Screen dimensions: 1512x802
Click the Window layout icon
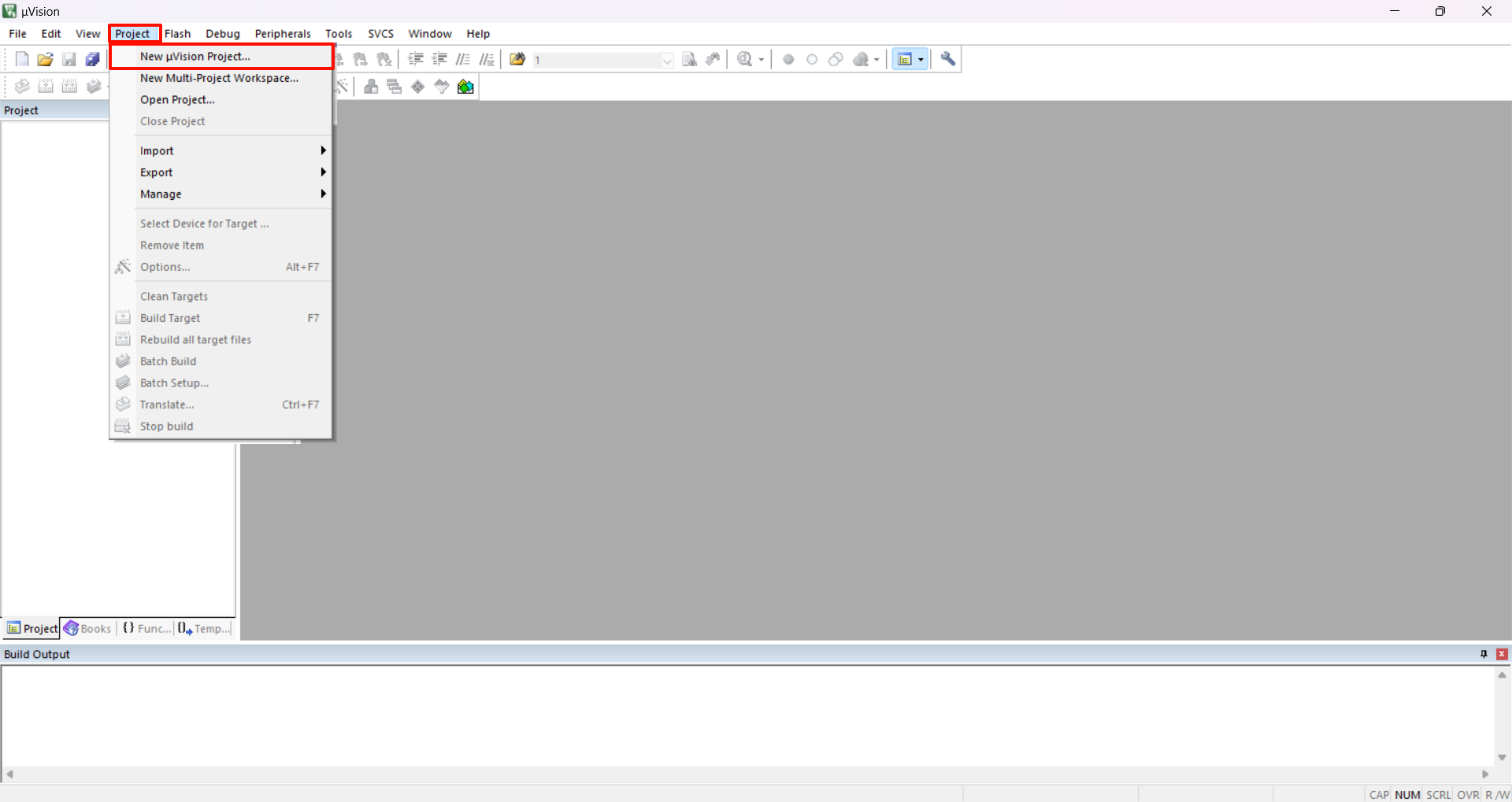click(x=905, y=59)
